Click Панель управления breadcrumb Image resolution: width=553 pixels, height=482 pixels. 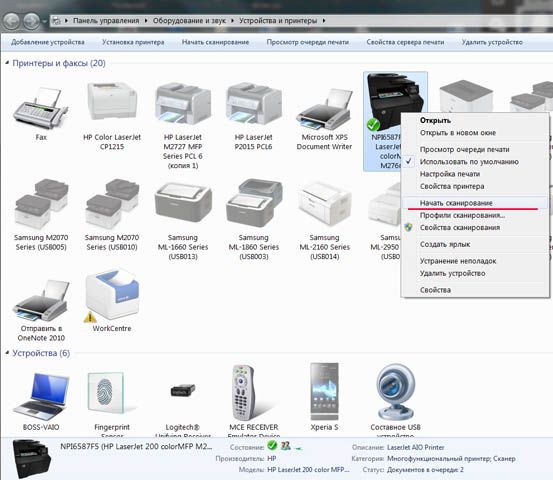[106, 21]
